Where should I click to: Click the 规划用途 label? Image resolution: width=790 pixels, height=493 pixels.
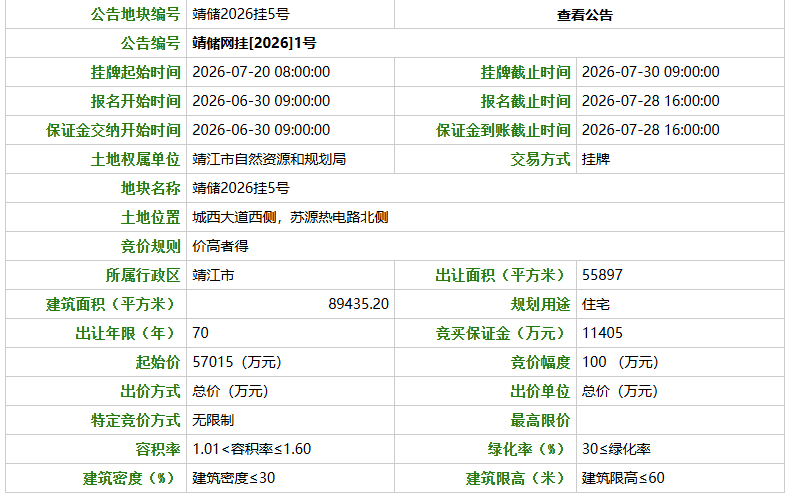pyautogui.click(x=540, y=304)
